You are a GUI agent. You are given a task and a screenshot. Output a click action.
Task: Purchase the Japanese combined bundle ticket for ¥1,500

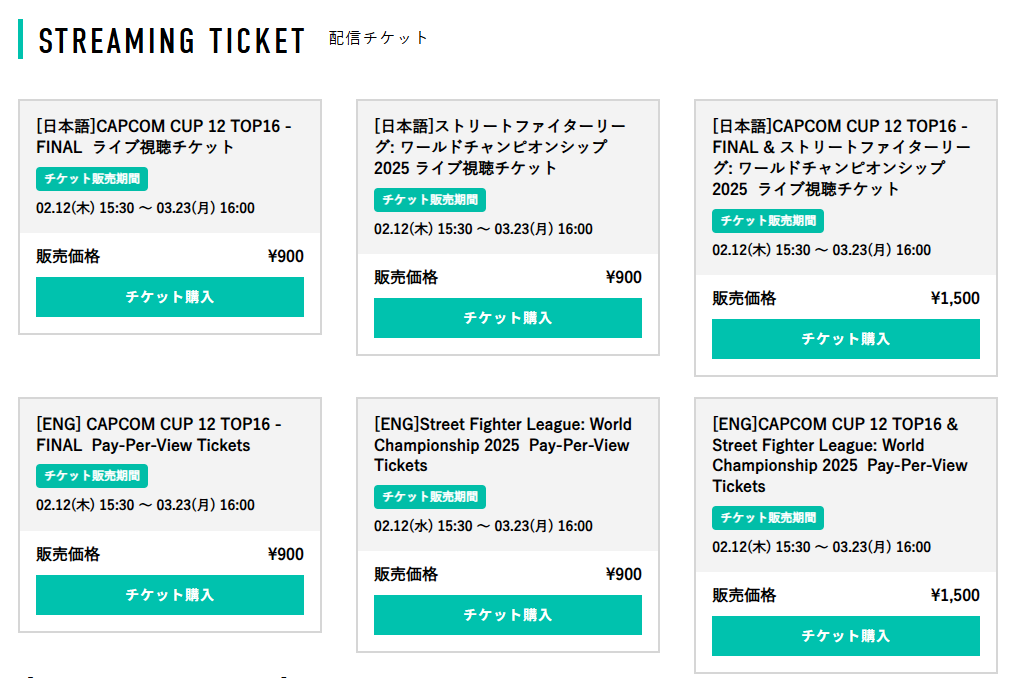click(845, 339)
